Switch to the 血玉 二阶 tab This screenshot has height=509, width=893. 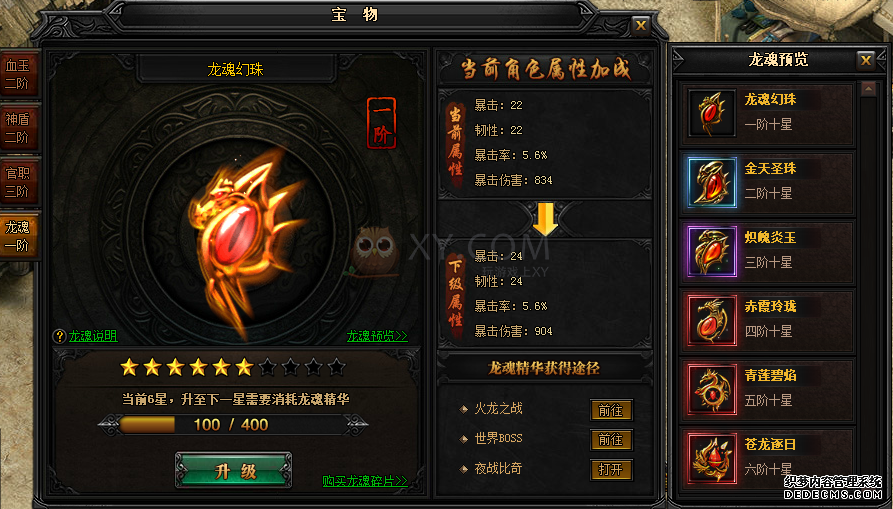click(x=18, y=75)
